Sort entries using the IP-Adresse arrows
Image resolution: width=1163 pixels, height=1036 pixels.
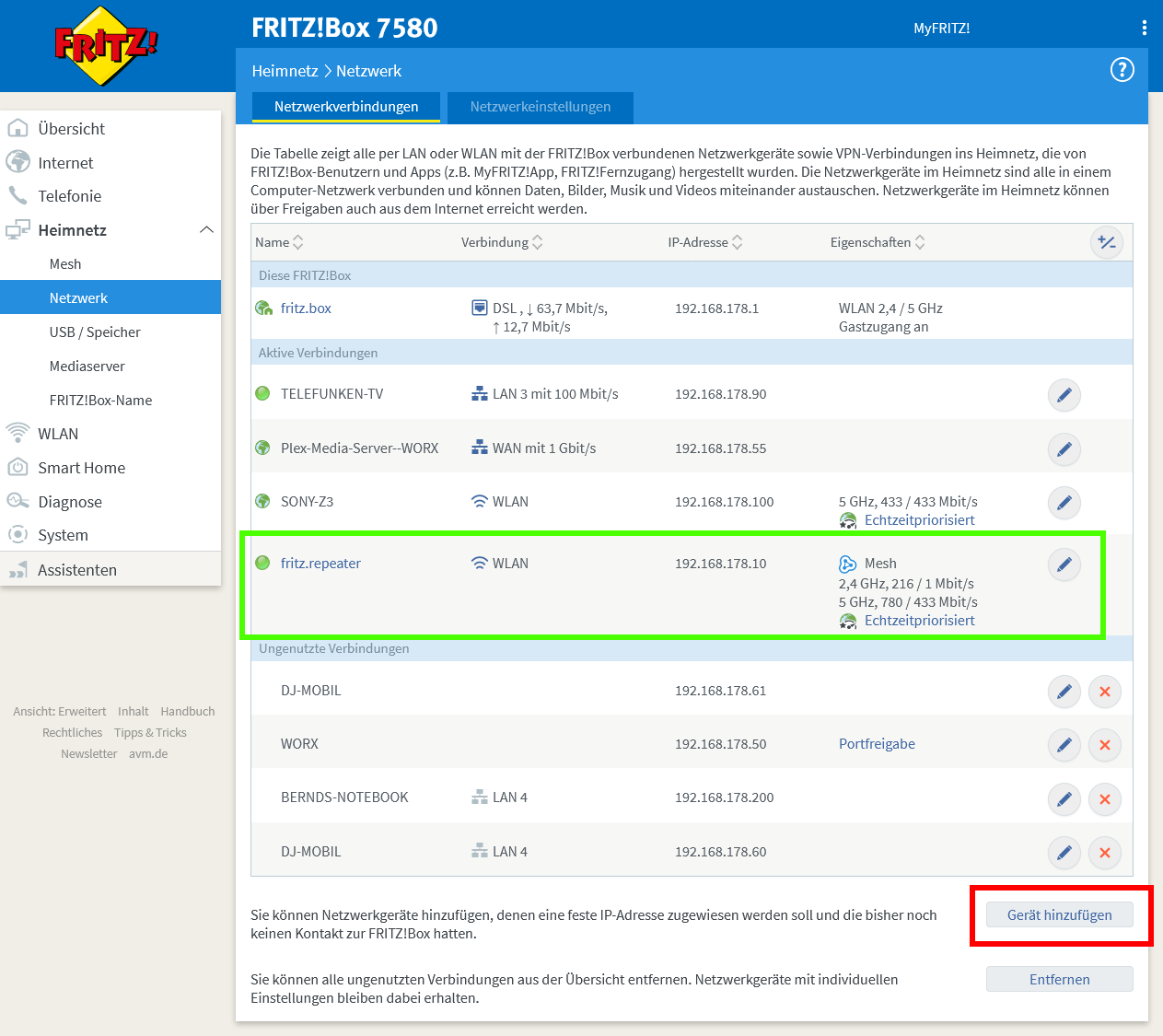point(739,242)
